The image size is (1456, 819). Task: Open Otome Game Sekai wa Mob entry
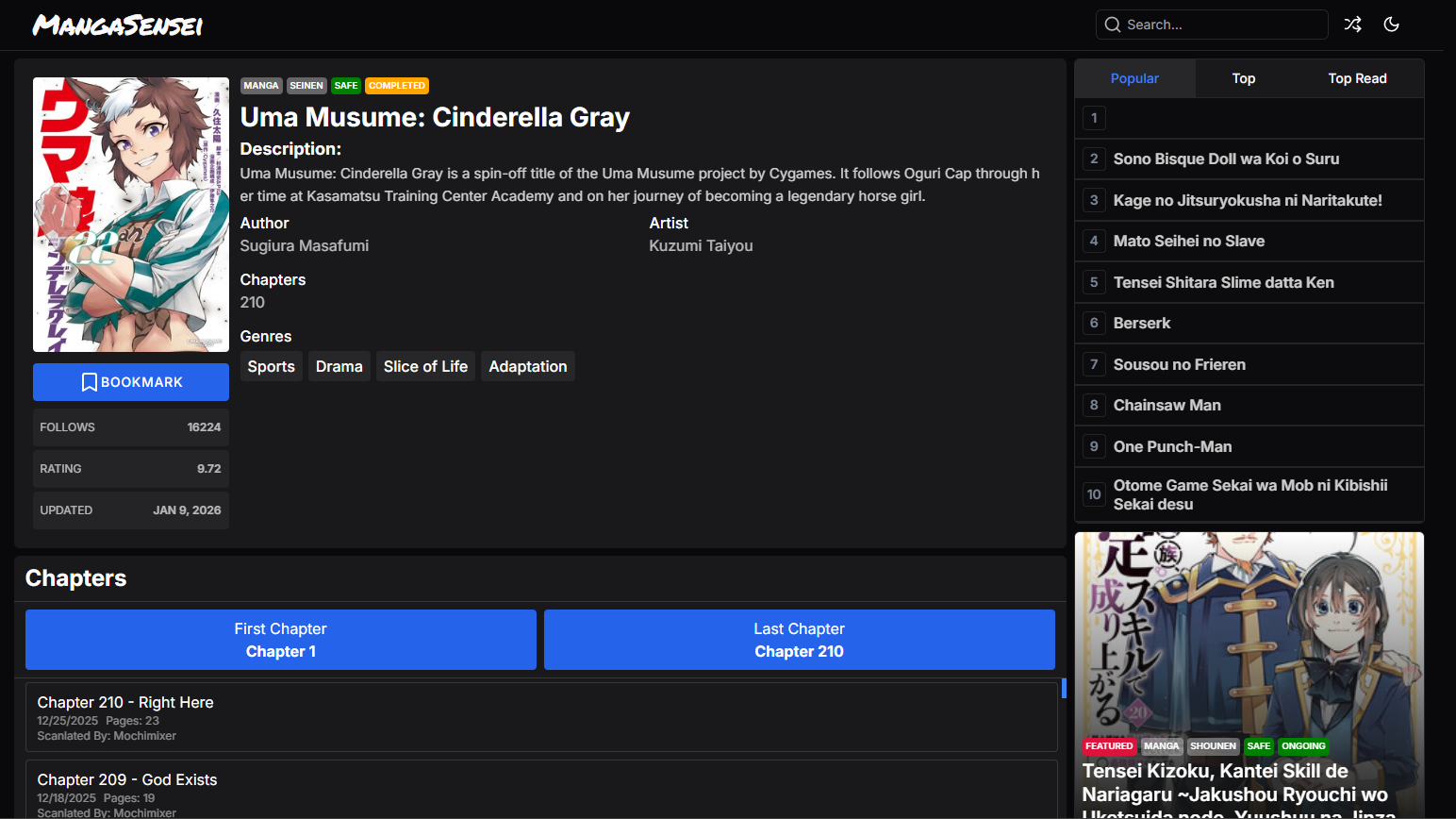(1249, 494)
